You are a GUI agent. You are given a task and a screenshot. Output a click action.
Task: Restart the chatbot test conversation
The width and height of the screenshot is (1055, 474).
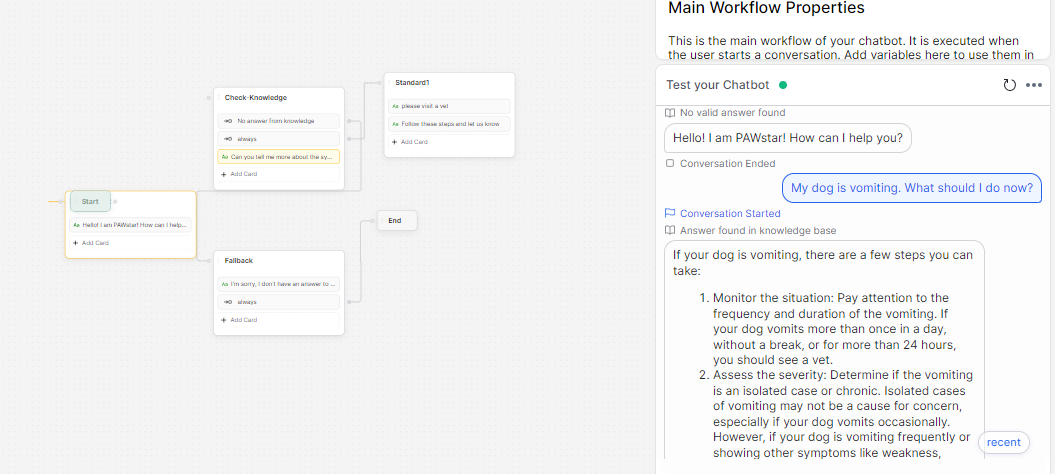[1009, 85]
